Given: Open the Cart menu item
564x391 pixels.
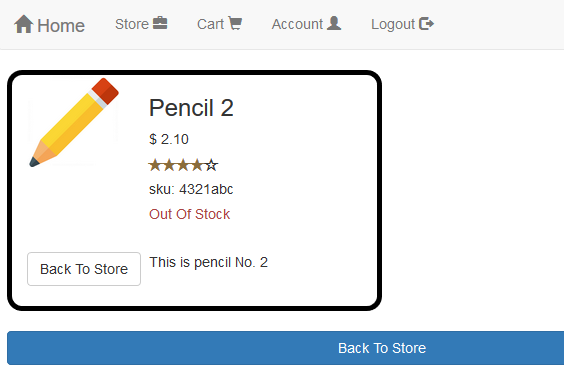Looking at the screenshot, I should click(x=219, y=24).
